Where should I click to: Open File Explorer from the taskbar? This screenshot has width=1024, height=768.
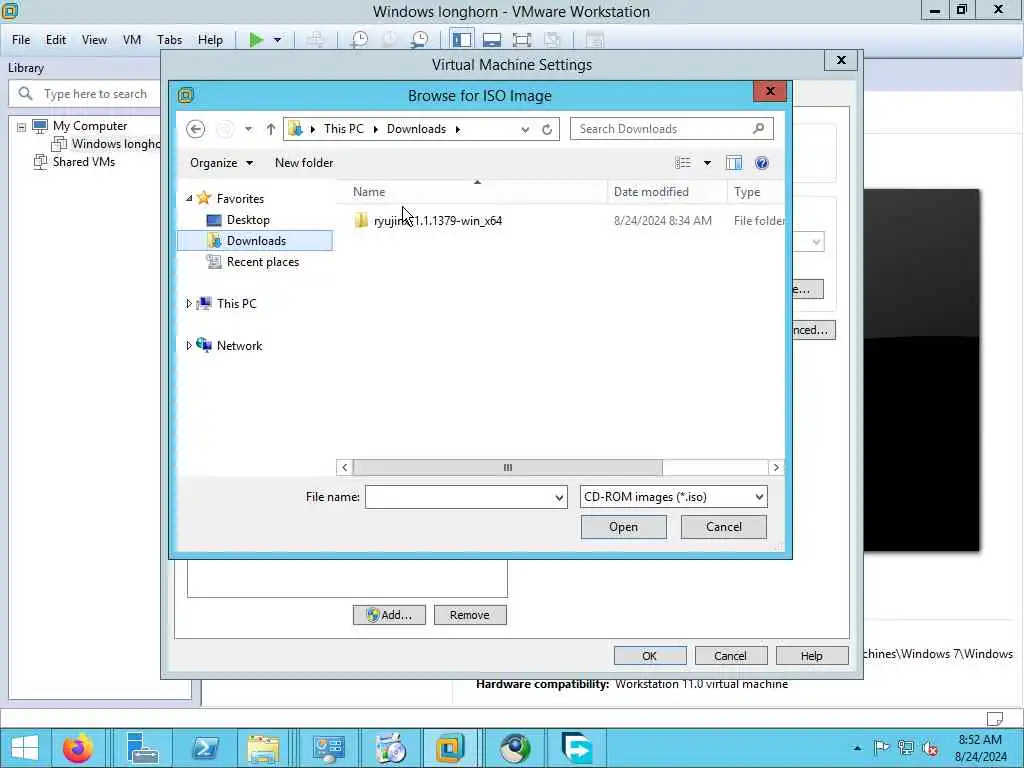pyautogui.click(x=263, y=748)
